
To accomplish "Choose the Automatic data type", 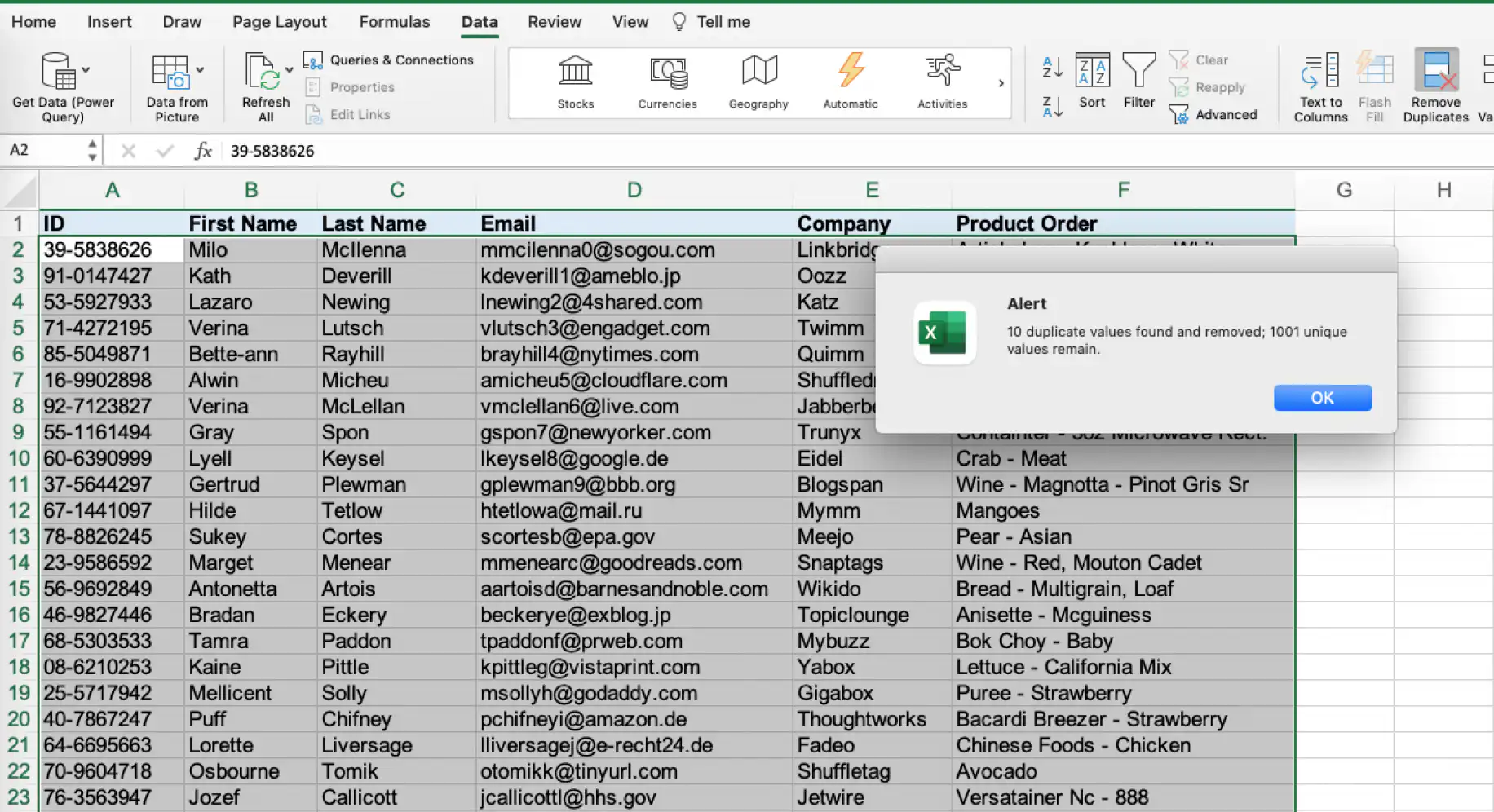I will 851,82.
